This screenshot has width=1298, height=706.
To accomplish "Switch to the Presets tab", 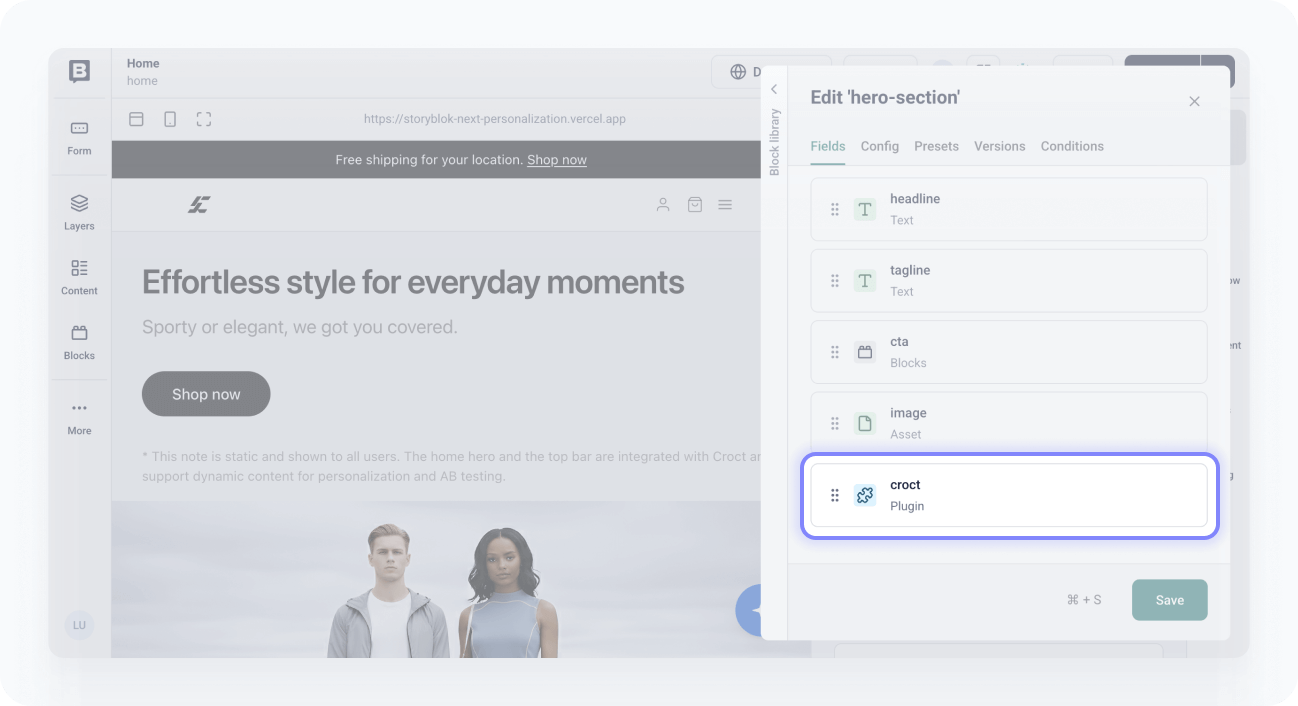I will click(936, 146).
